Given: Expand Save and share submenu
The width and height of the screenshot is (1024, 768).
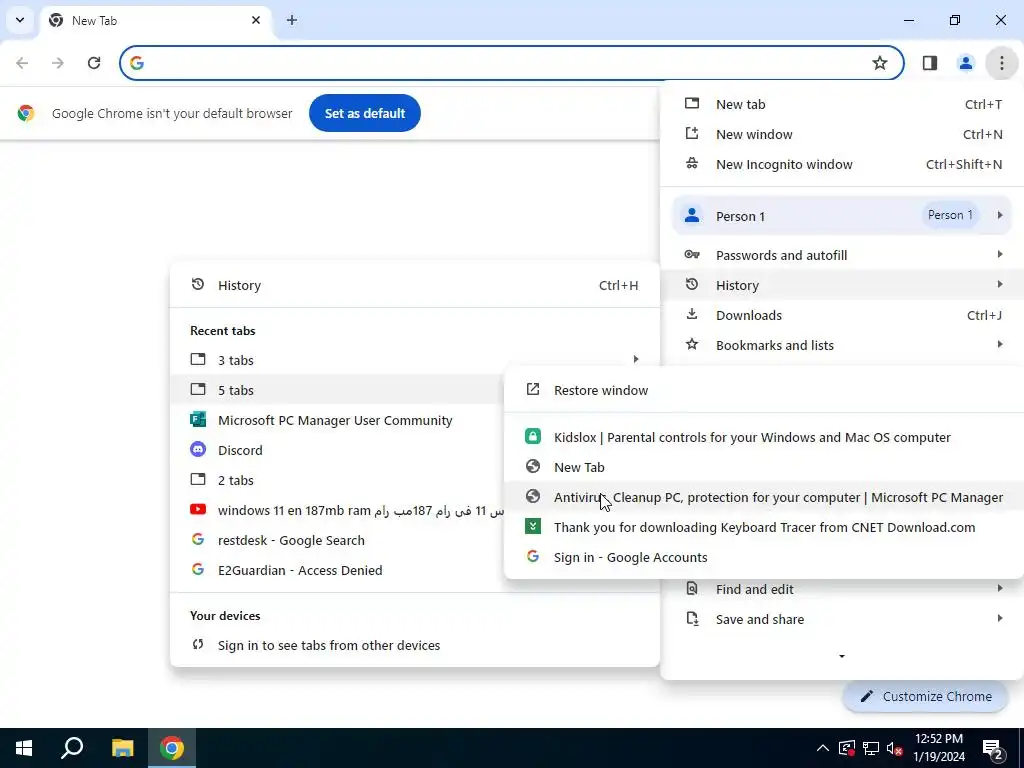Looking at the screenshot, I should (842, 619).
